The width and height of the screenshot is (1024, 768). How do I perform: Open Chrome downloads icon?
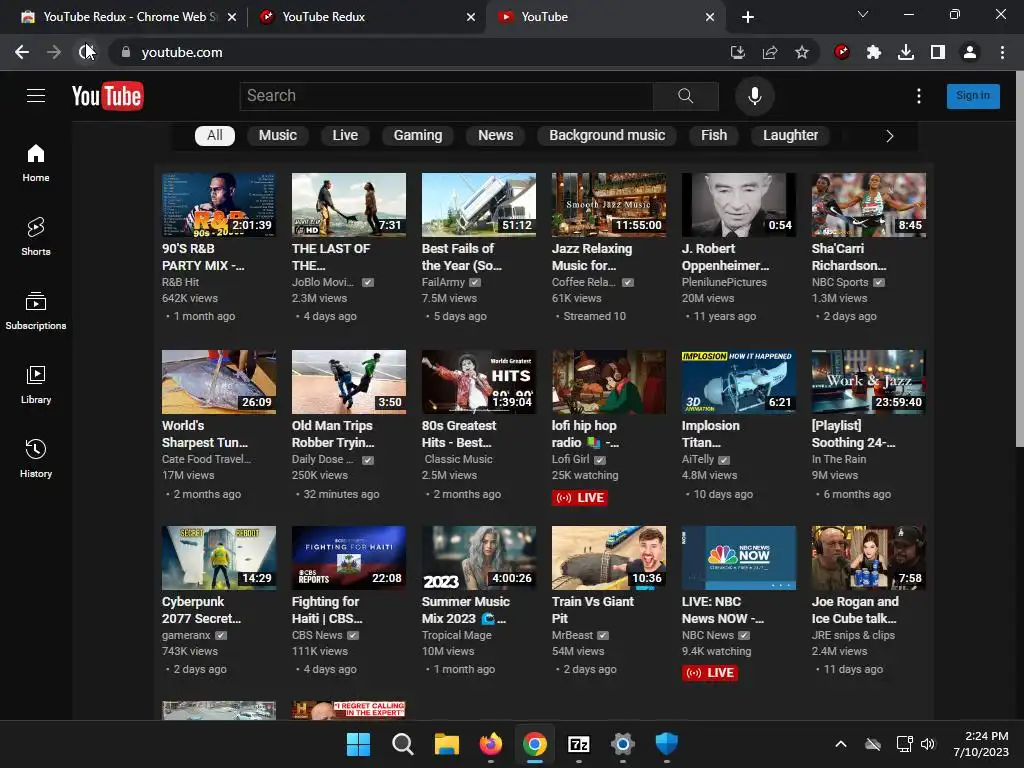(906, 52)
